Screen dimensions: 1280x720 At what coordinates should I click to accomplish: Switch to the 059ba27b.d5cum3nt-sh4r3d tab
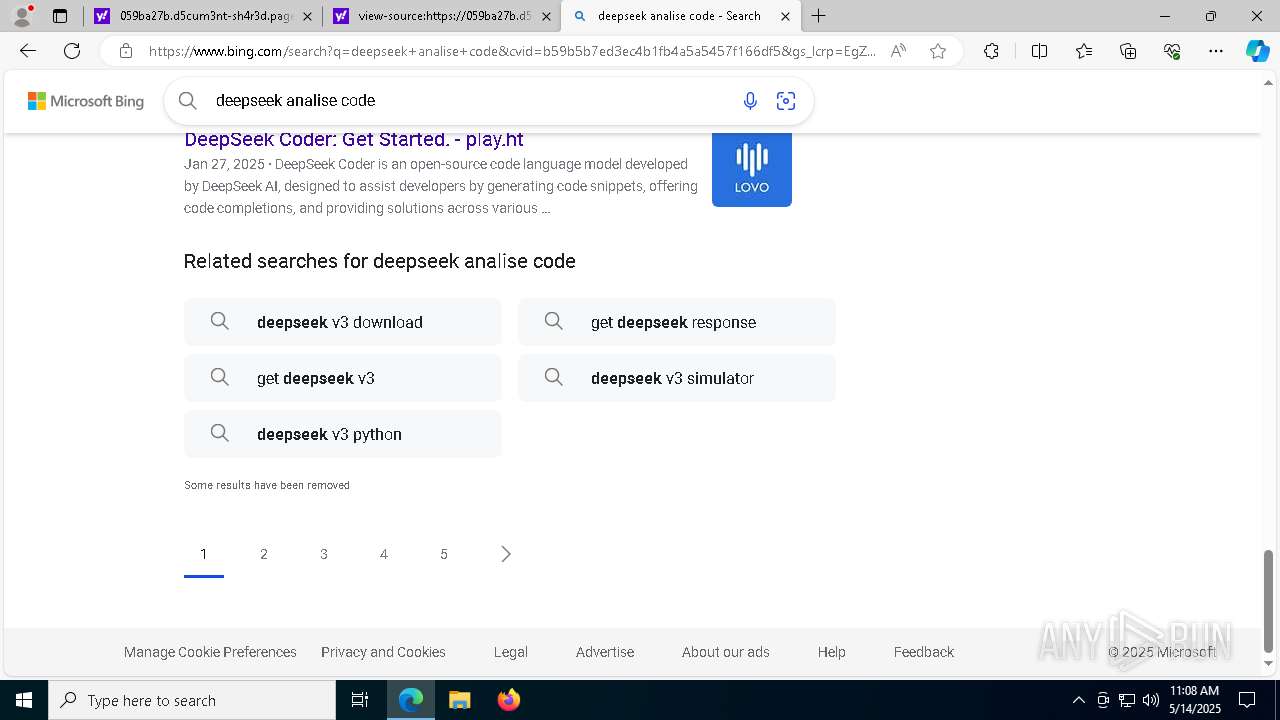coord(202,16)
